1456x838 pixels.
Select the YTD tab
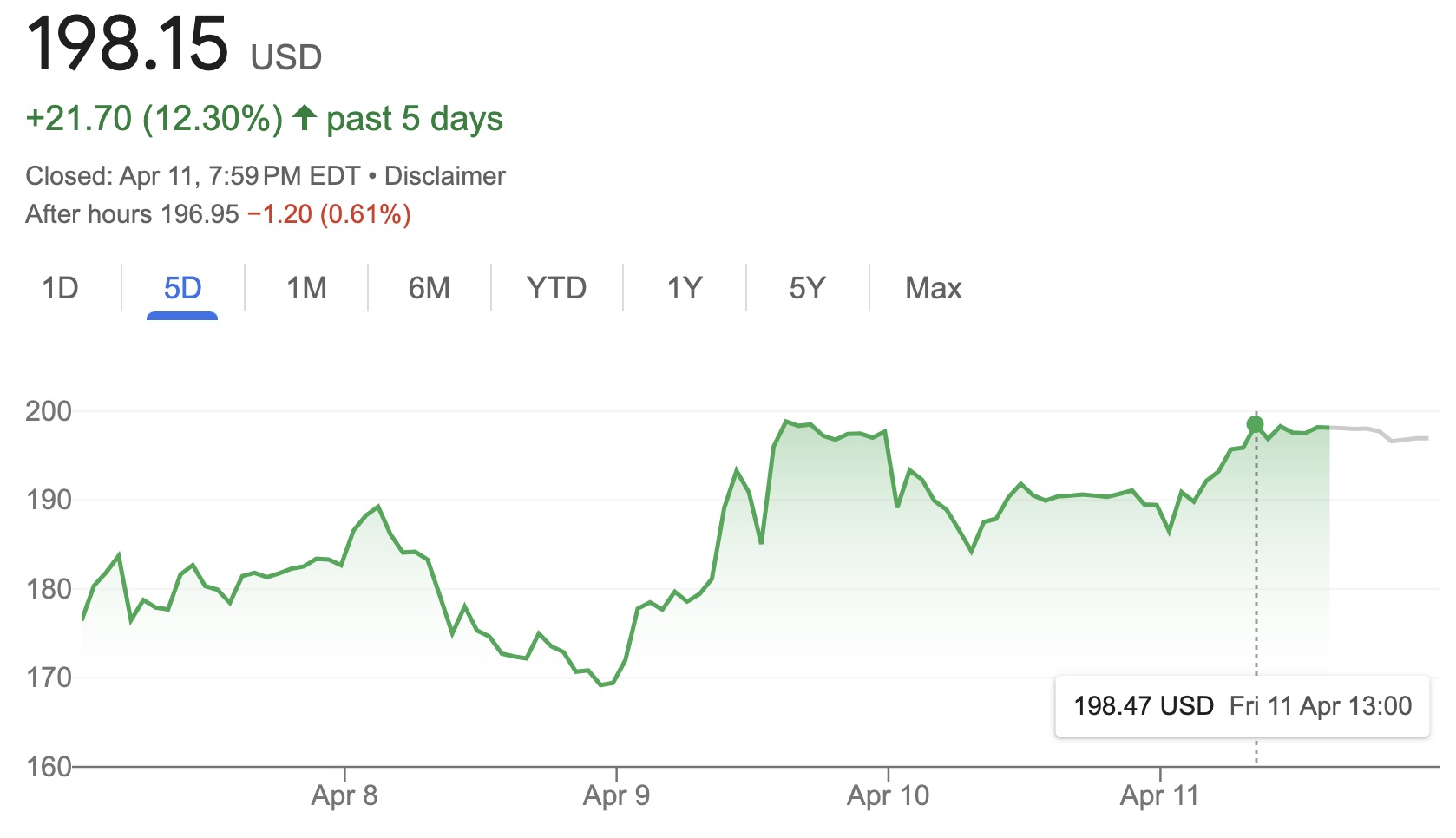(556, 288)
